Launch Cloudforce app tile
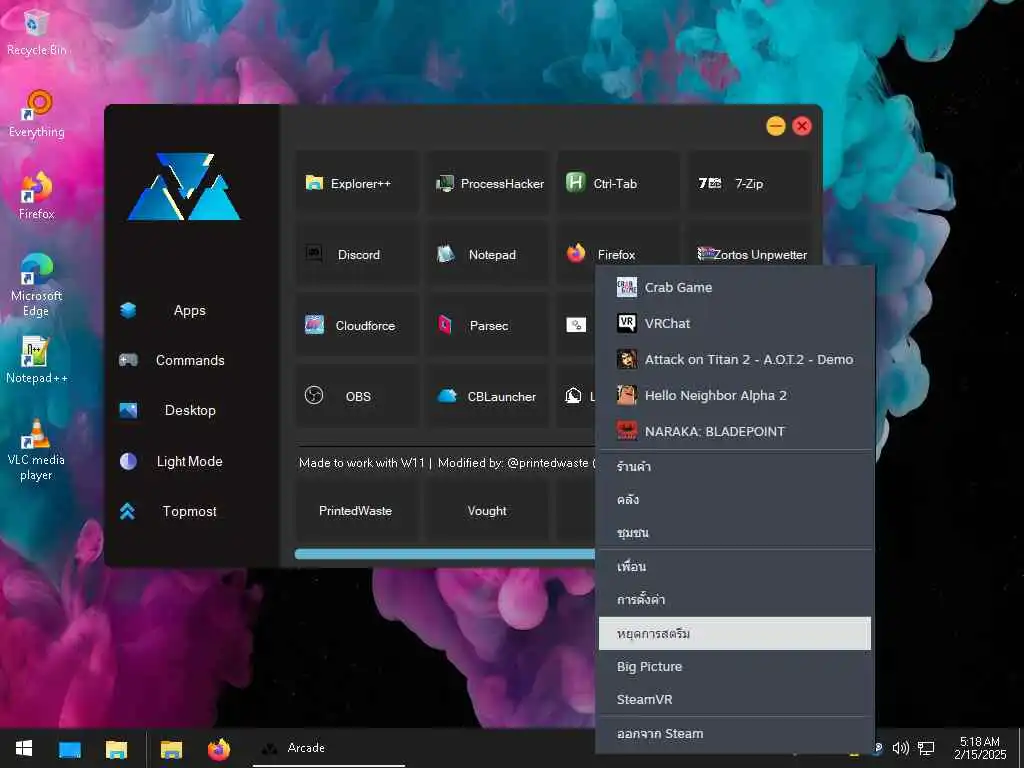The height and width of the screenshot is (768, 1024). tap(357, 325)
